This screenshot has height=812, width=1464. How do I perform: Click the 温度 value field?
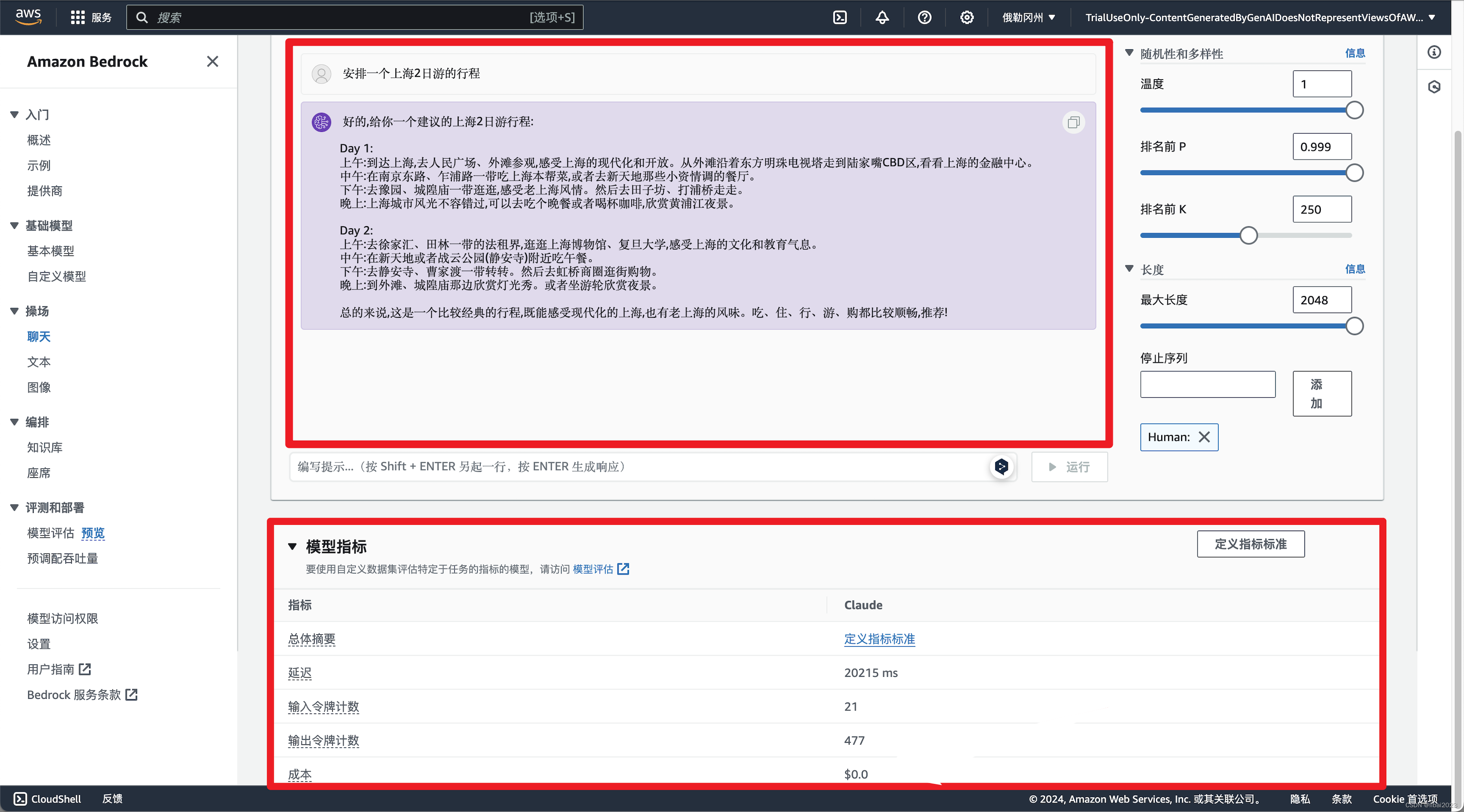point(1322,84)
